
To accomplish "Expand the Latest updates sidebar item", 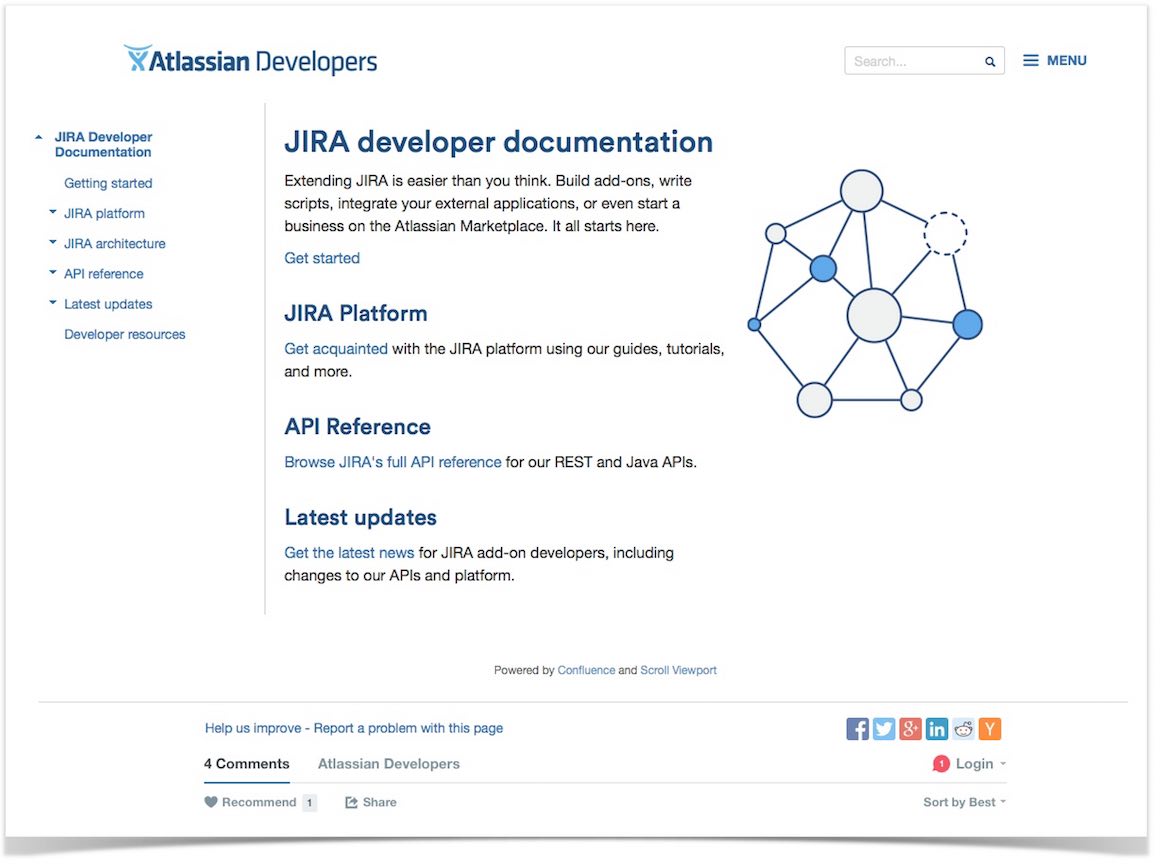I will coord(53,303).
